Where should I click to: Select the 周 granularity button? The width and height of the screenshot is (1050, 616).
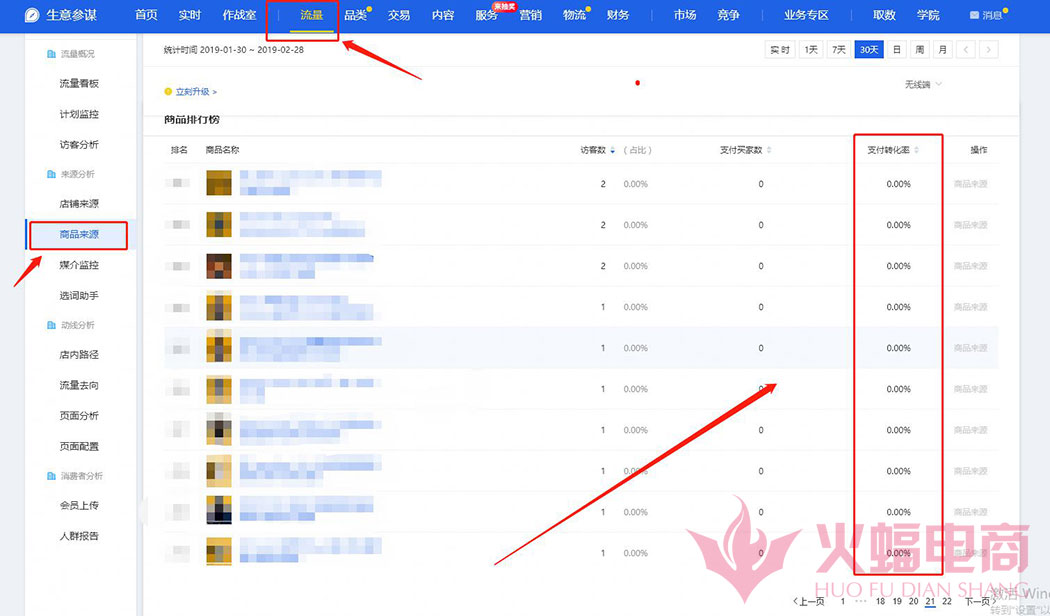point(919,50)
